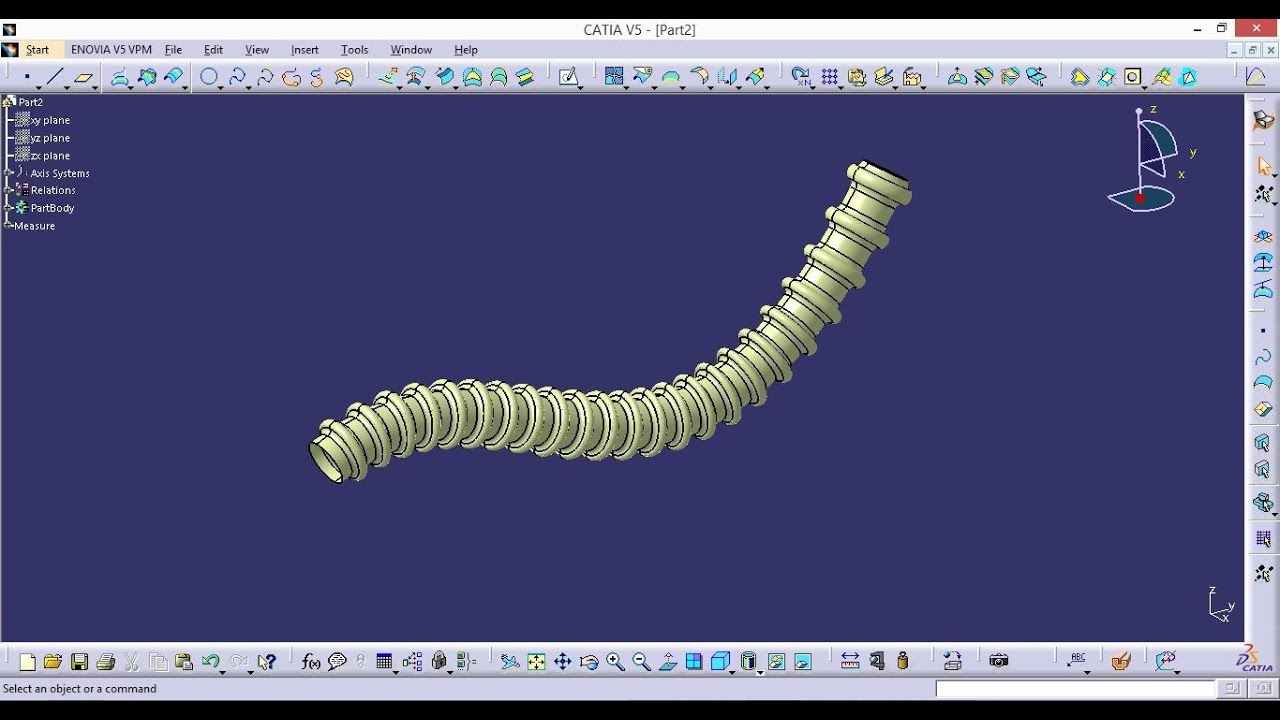Open the Window menu
Image resolution: width=1280 pixels, height=720 pixels.
[411, 50]
